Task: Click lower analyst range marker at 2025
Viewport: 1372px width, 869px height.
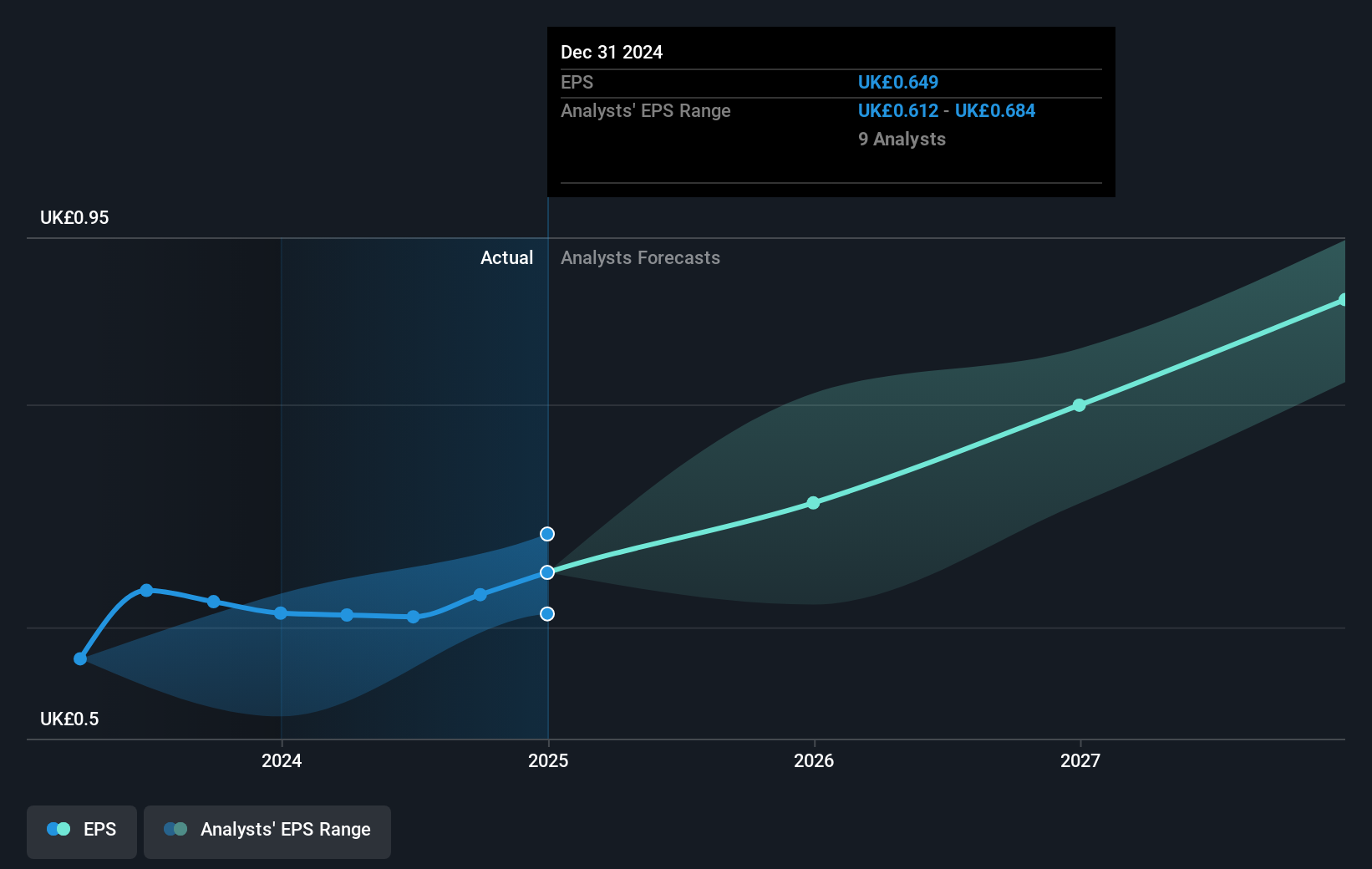Action: [547, 614]
